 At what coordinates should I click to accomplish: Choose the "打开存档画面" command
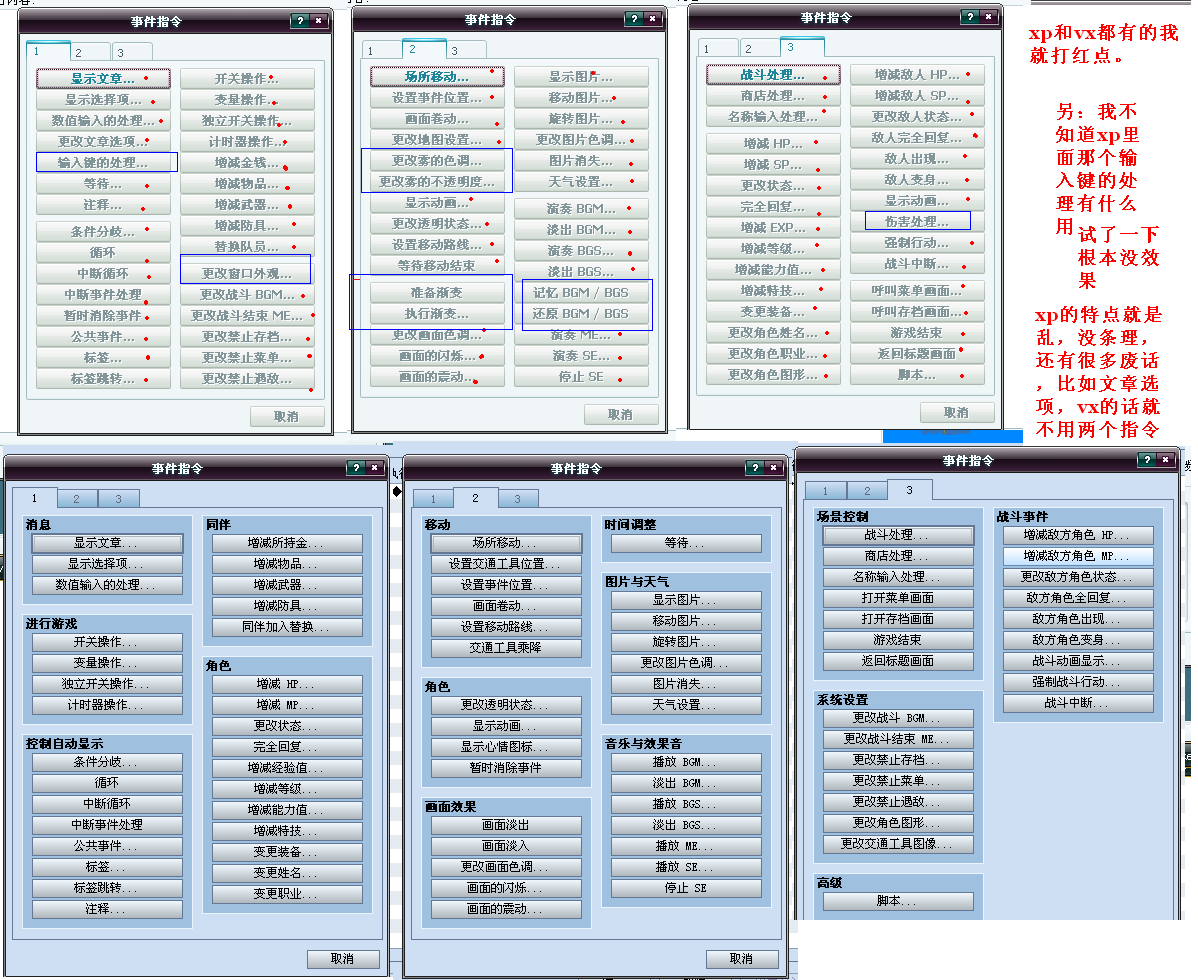898,619
